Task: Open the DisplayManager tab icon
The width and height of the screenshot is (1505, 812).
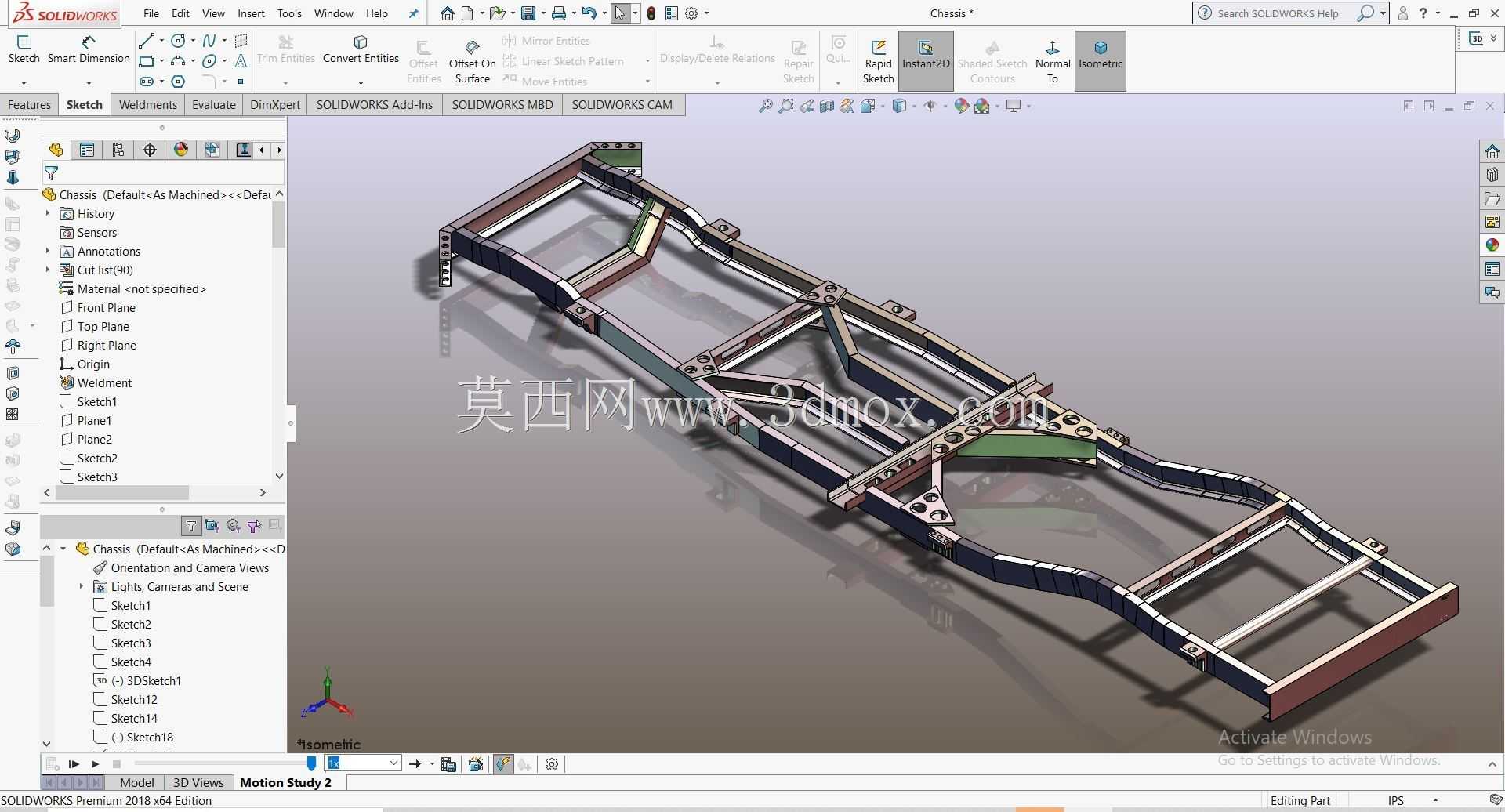Action: tap(181, 150)
